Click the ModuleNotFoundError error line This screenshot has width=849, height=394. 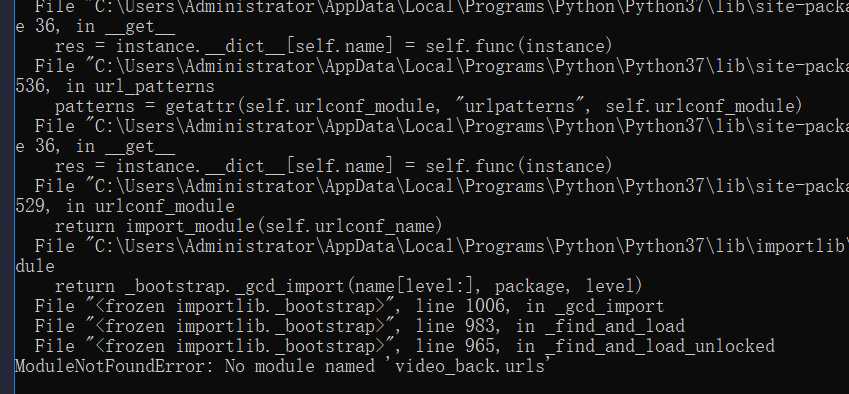click(283, 366)
